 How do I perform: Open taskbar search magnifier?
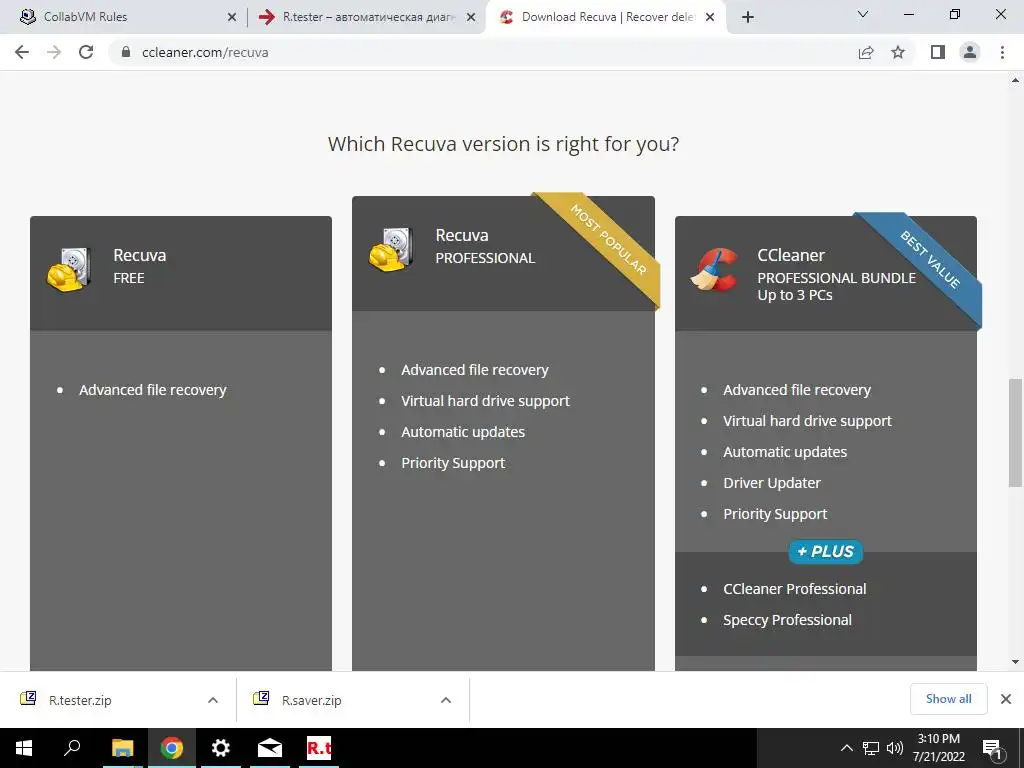click(72, 748)
